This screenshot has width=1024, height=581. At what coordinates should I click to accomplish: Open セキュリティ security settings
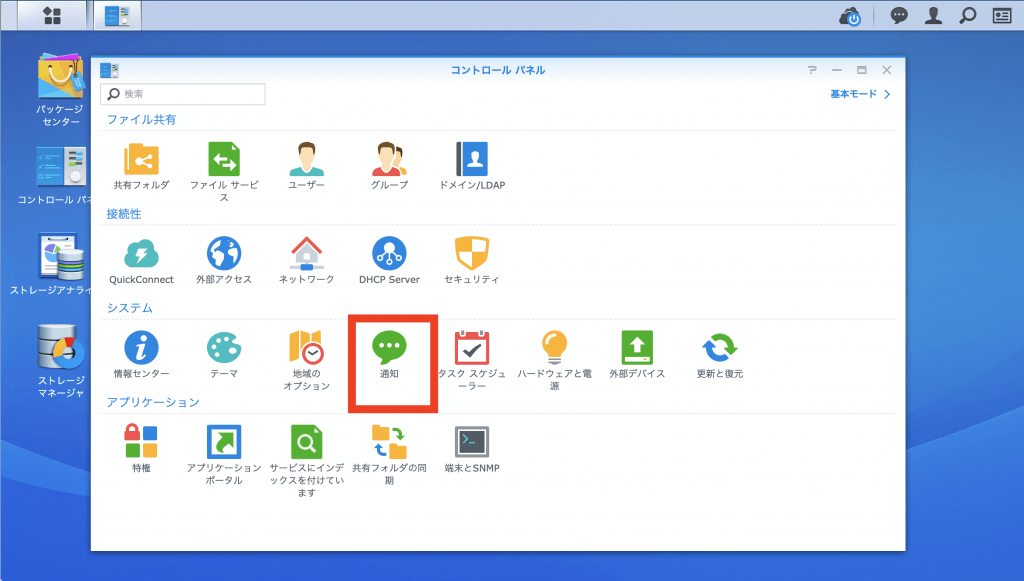click(x=471, y=254)
